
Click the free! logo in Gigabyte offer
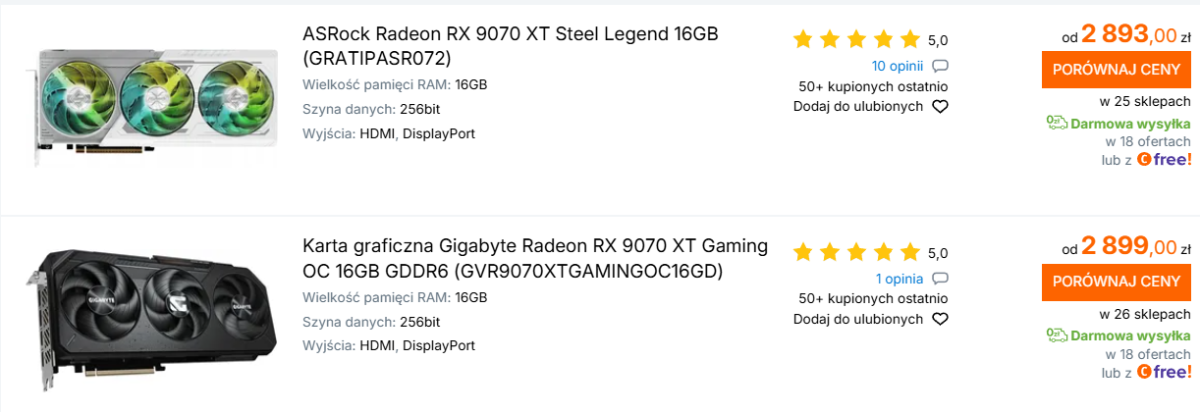pos(1164,372)
